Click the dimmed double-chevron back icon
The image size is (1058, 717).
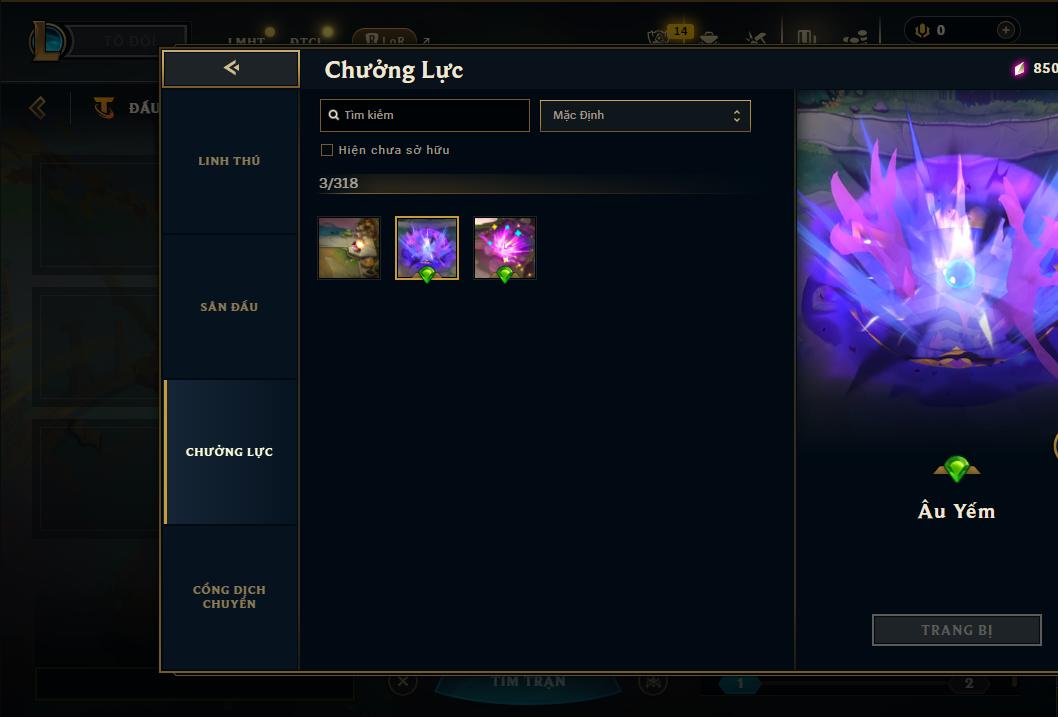tap(38, 107)
